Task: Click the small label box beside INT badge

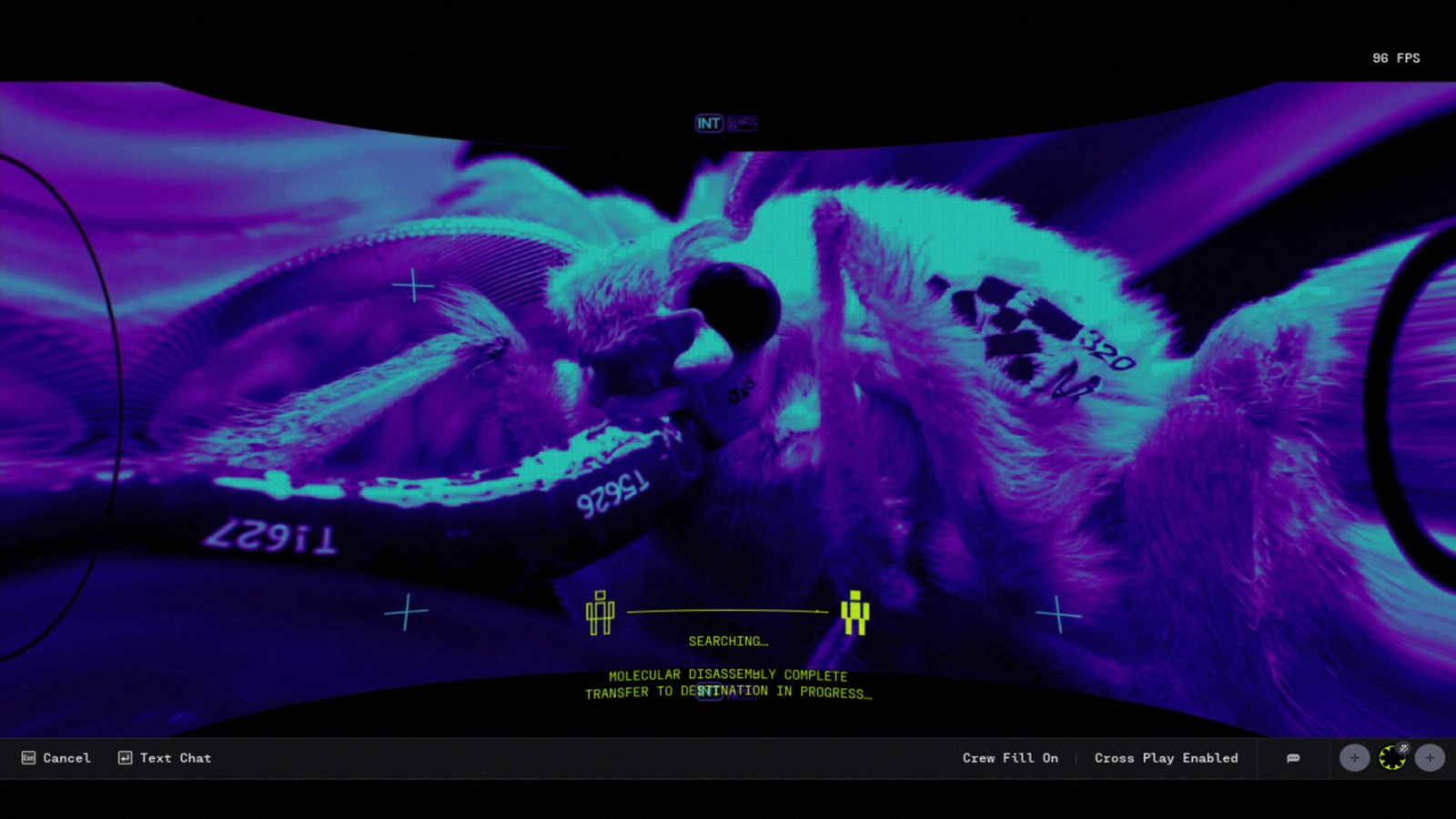Action: tap(742, 123)
